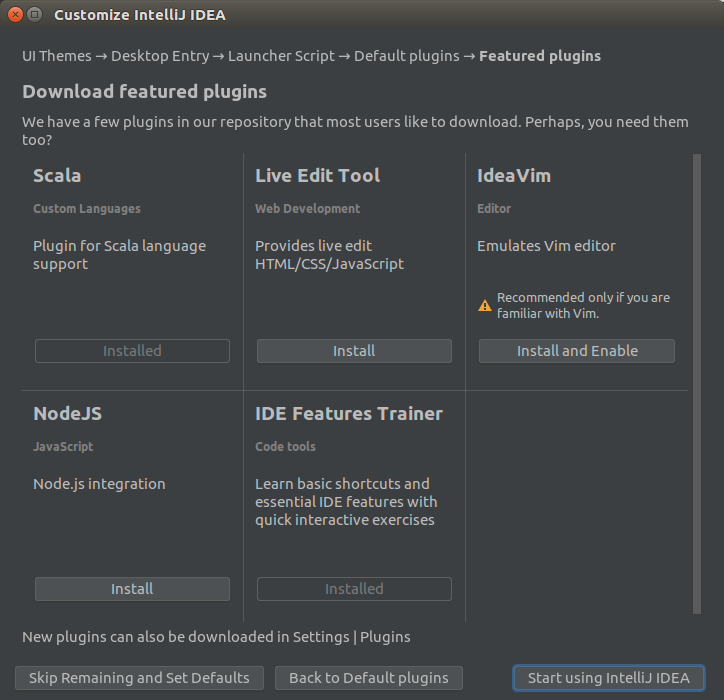Screen dimensions: 724x700
Task: Select Desktop Entry breadcrumb step
Action: point(160,56)
